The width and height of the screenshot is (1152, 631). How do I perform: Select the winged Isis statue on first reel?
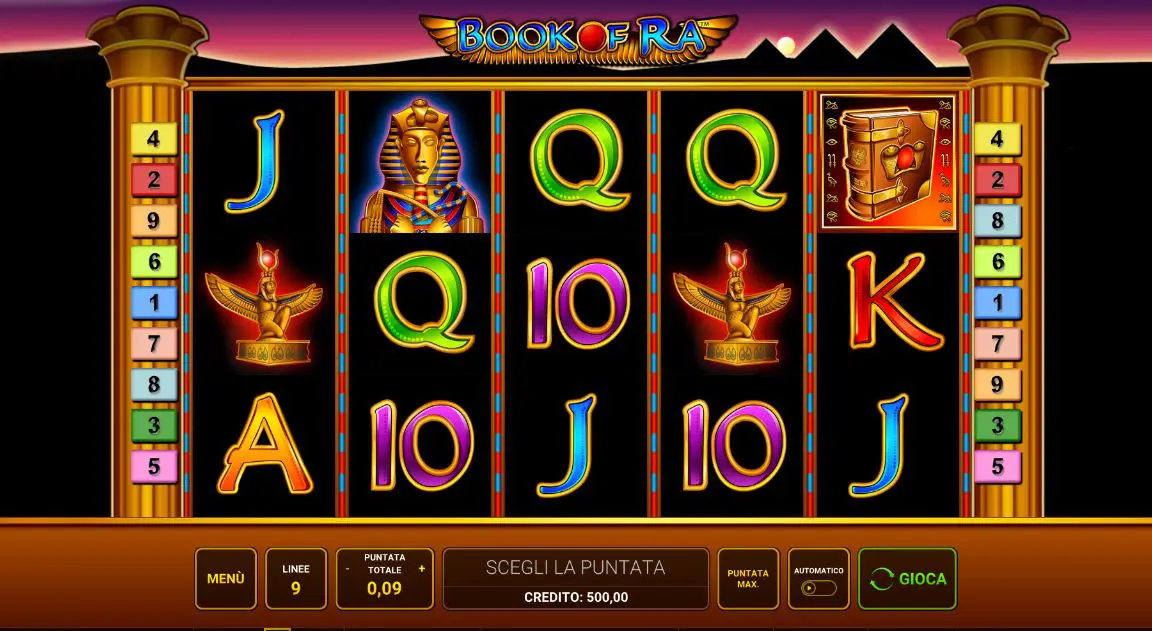(x=264, y=304)
